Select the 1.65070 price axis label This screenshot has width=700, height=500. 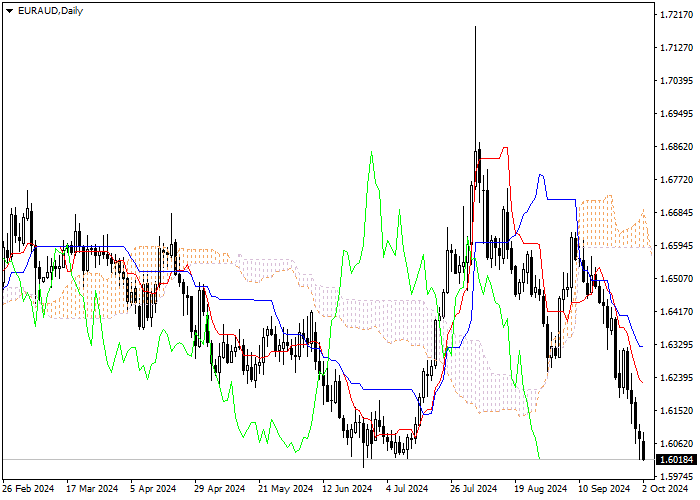(676, 279)
